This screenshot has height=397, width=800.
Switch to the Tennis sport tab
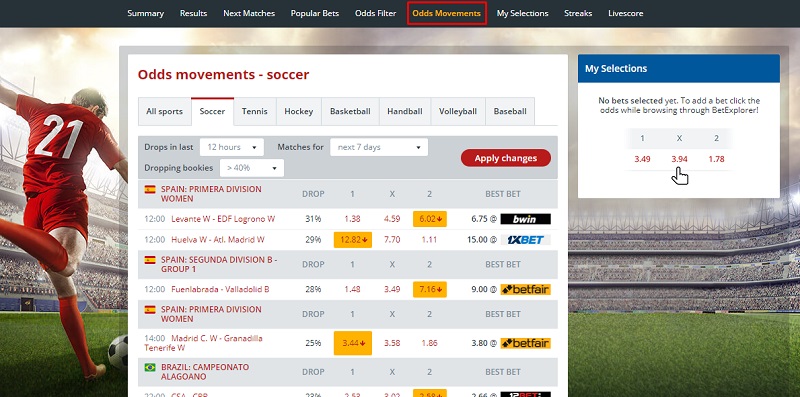tap(255, 111)
